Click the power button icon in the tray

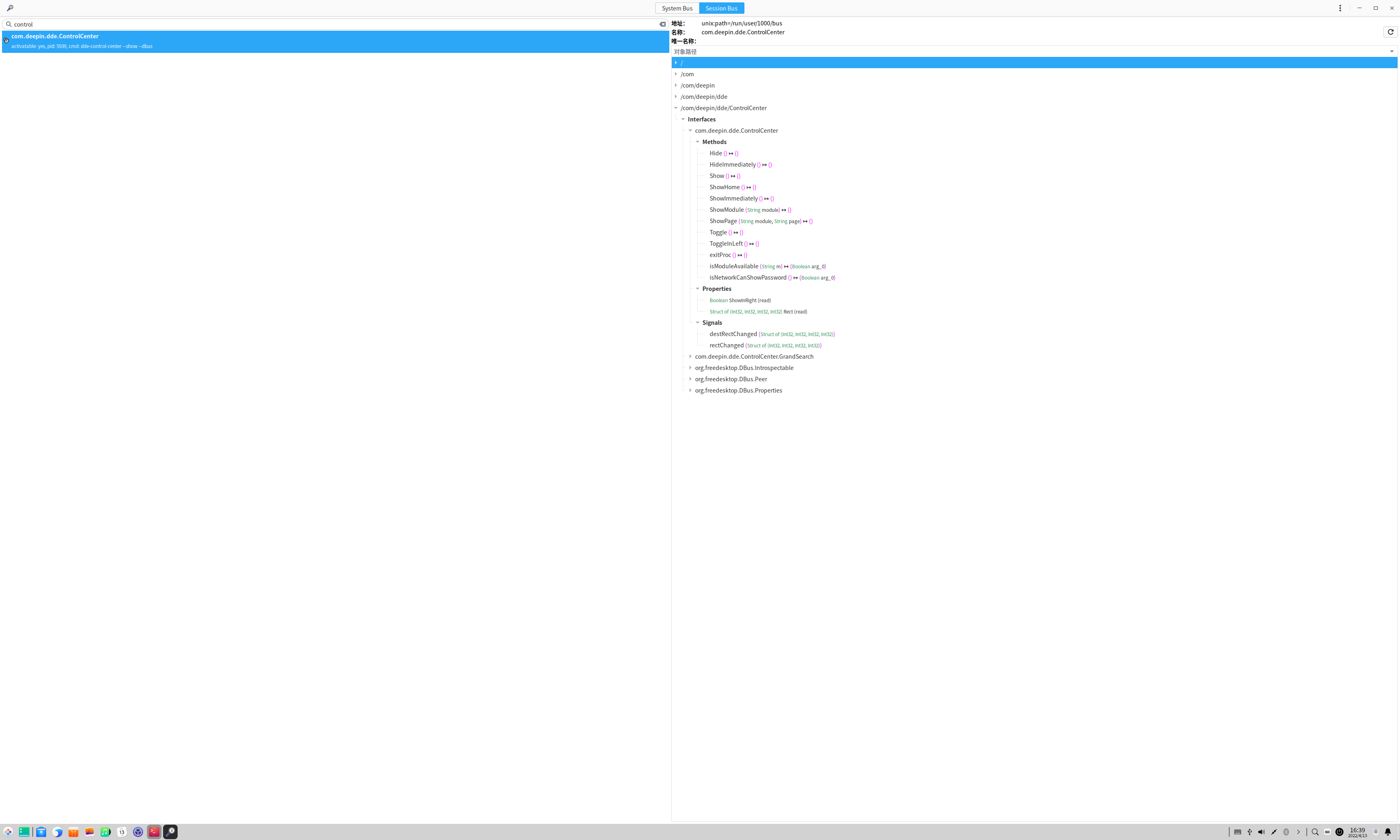[1339, 832]
